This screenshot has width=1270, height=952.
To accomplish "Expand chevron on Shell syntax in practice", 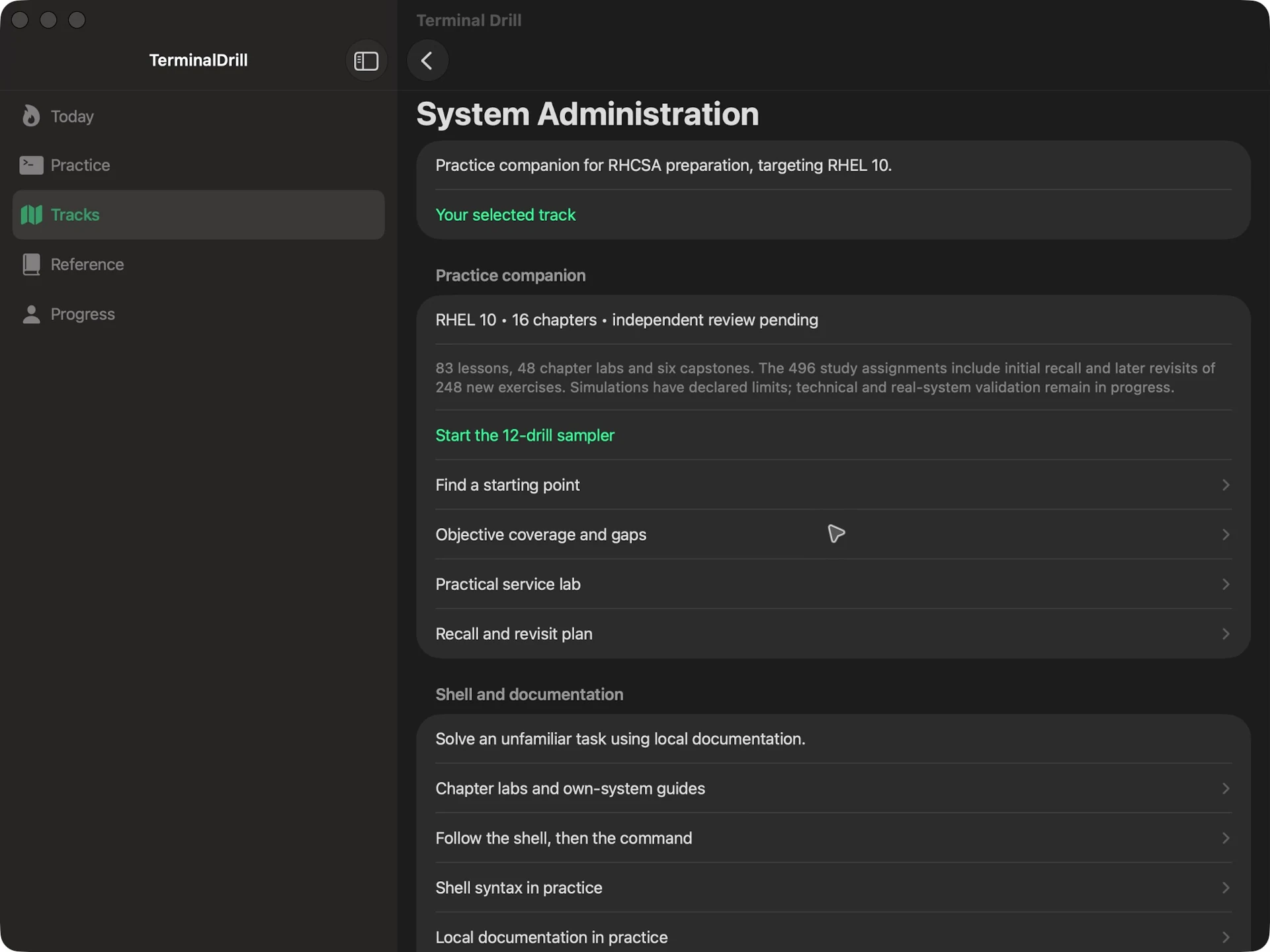I will (x=1226, y=887).
